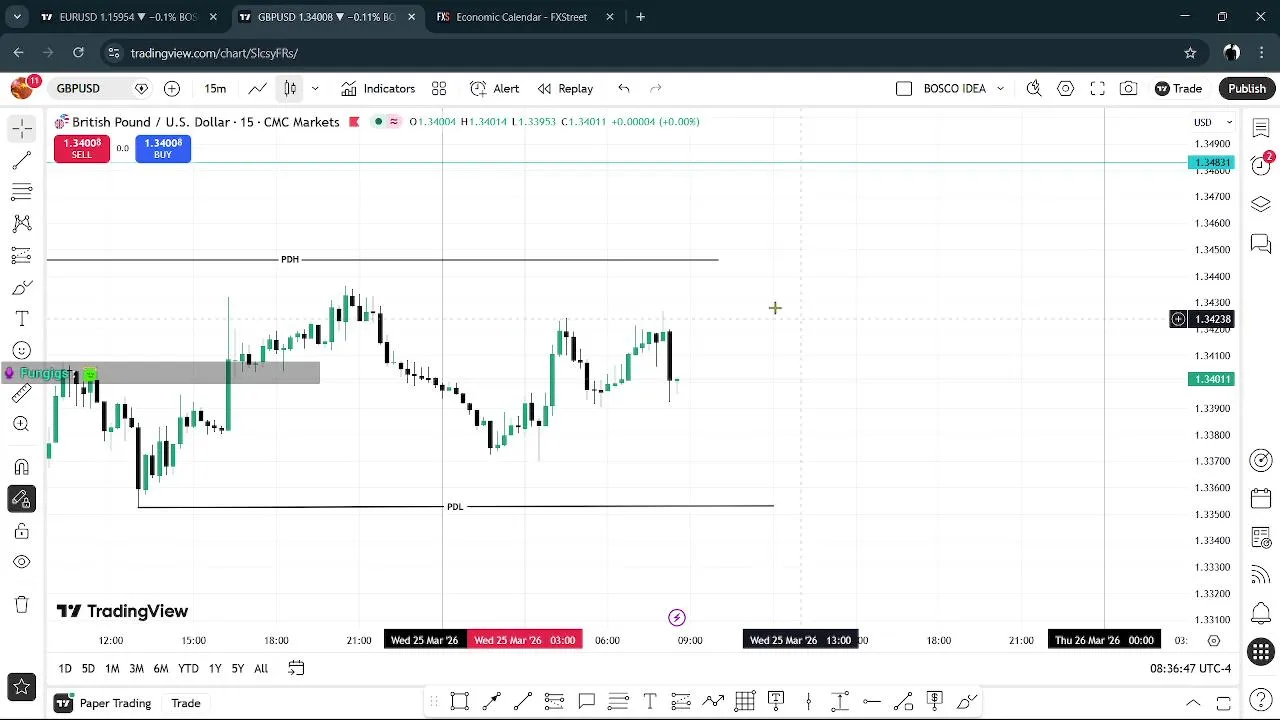Viewport: 1280px width, 720px height.
Task: Open the alerts panel clock icon
Action: [1261, 165]
